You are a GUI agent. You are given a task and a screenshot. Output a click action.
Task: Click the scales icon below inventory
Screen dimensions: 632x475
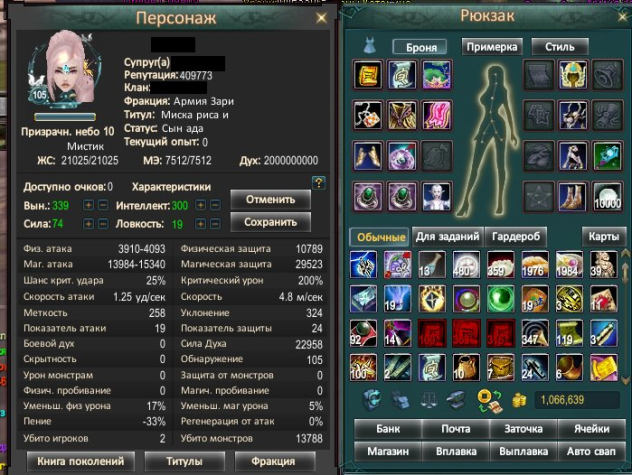tap(429, 400)
